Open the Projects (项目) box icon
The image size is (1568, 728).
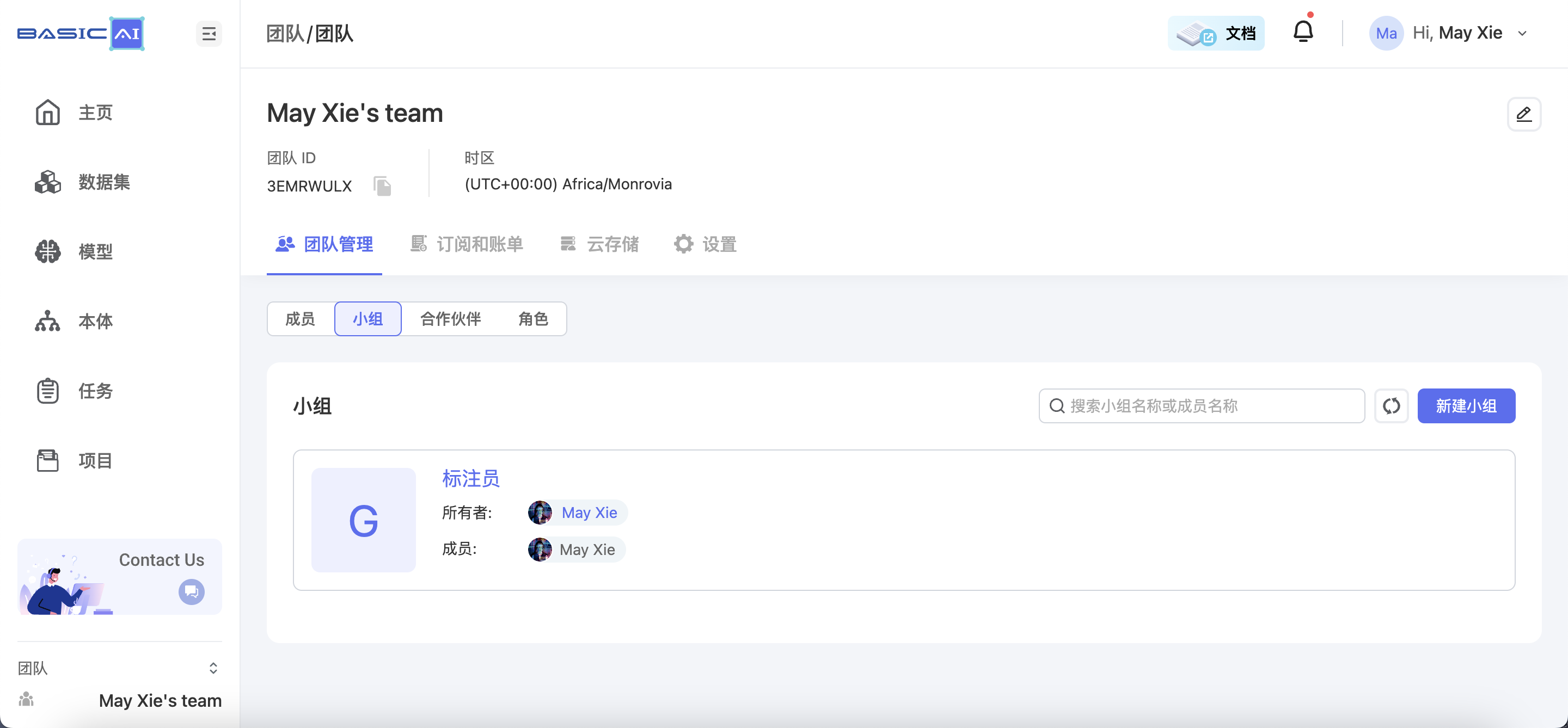[x=47, y=460]
